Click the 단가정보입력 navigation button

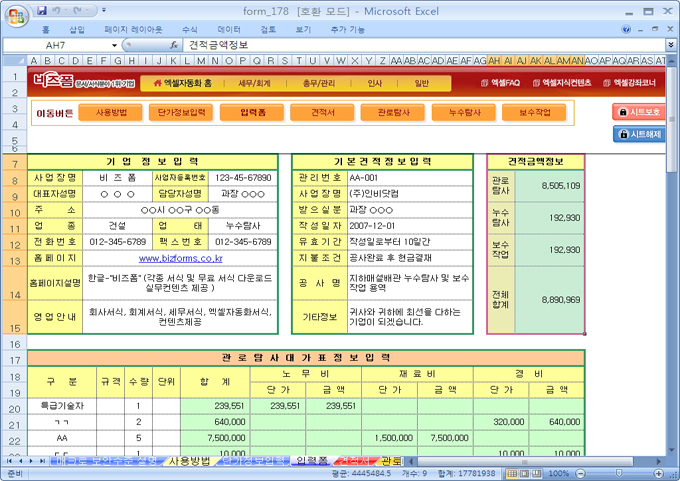pyautogui.click(x=182, y=113)
